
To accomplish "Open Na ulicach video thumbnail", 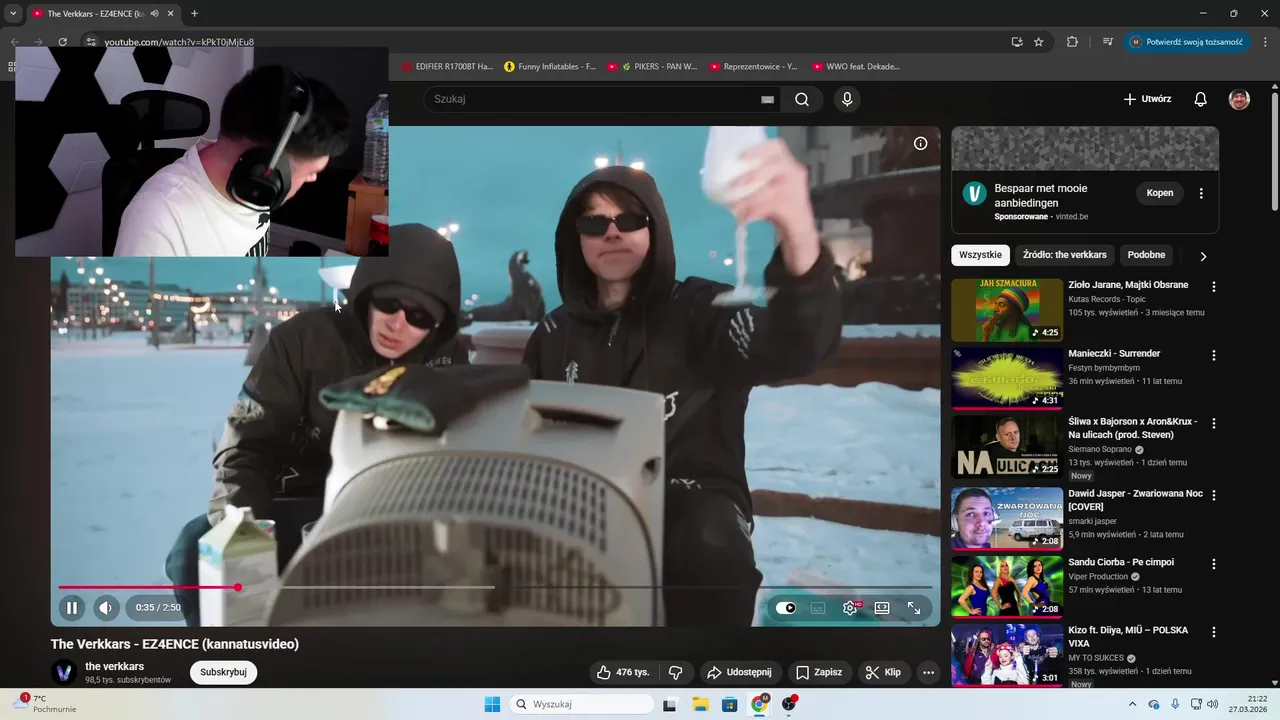I will pos(1007,448).
